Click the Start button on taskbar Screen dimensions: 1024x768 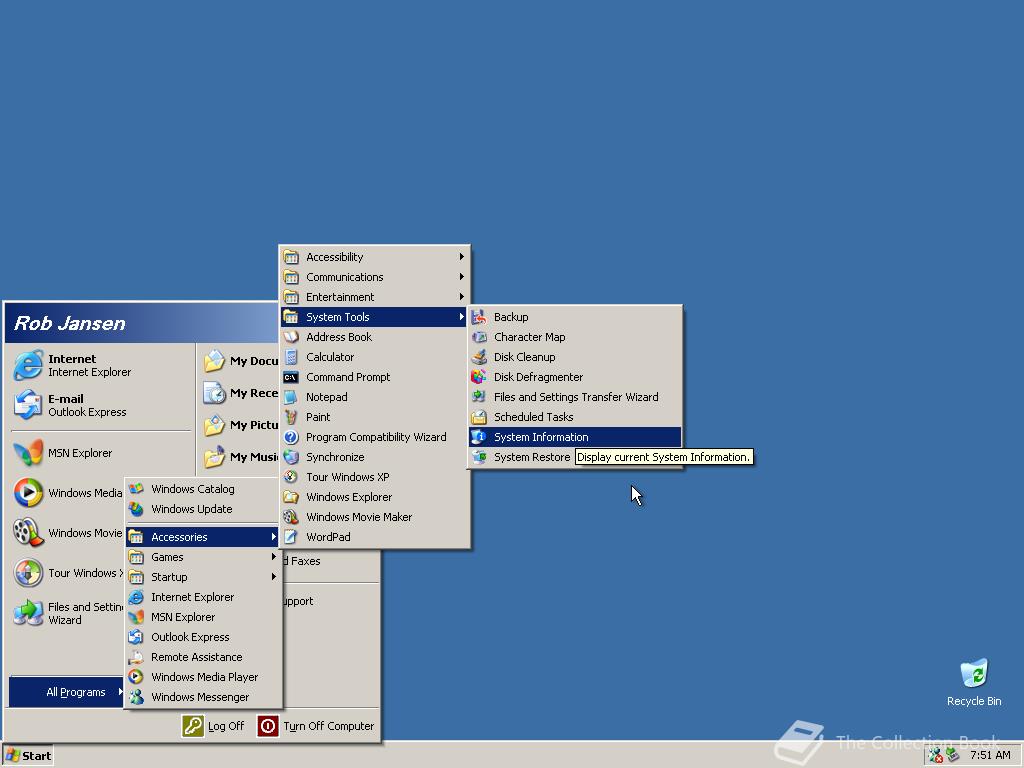pos(28,756)
